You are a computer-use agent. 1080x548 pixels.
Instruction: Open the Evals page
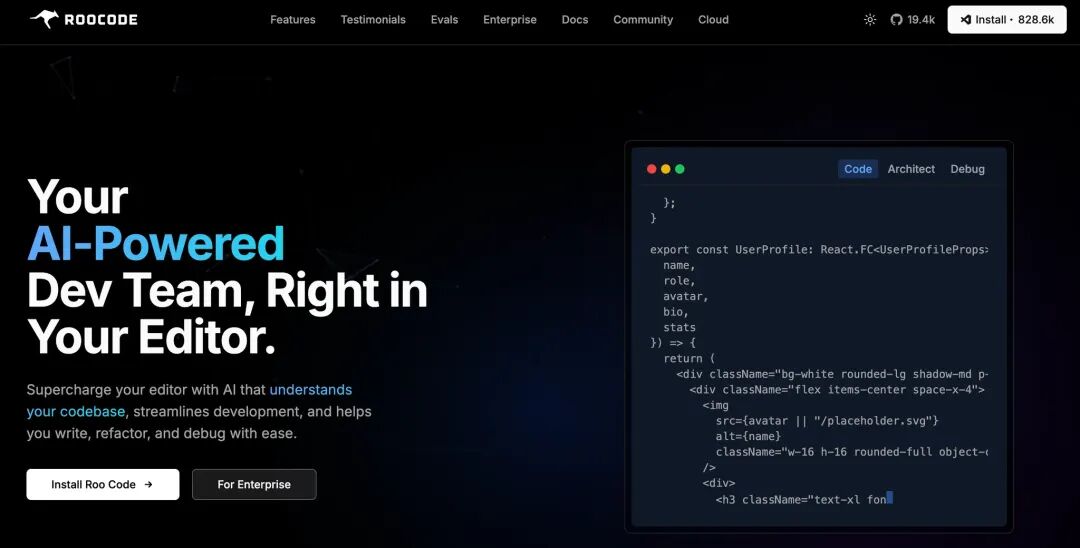(x=444, y=20)
